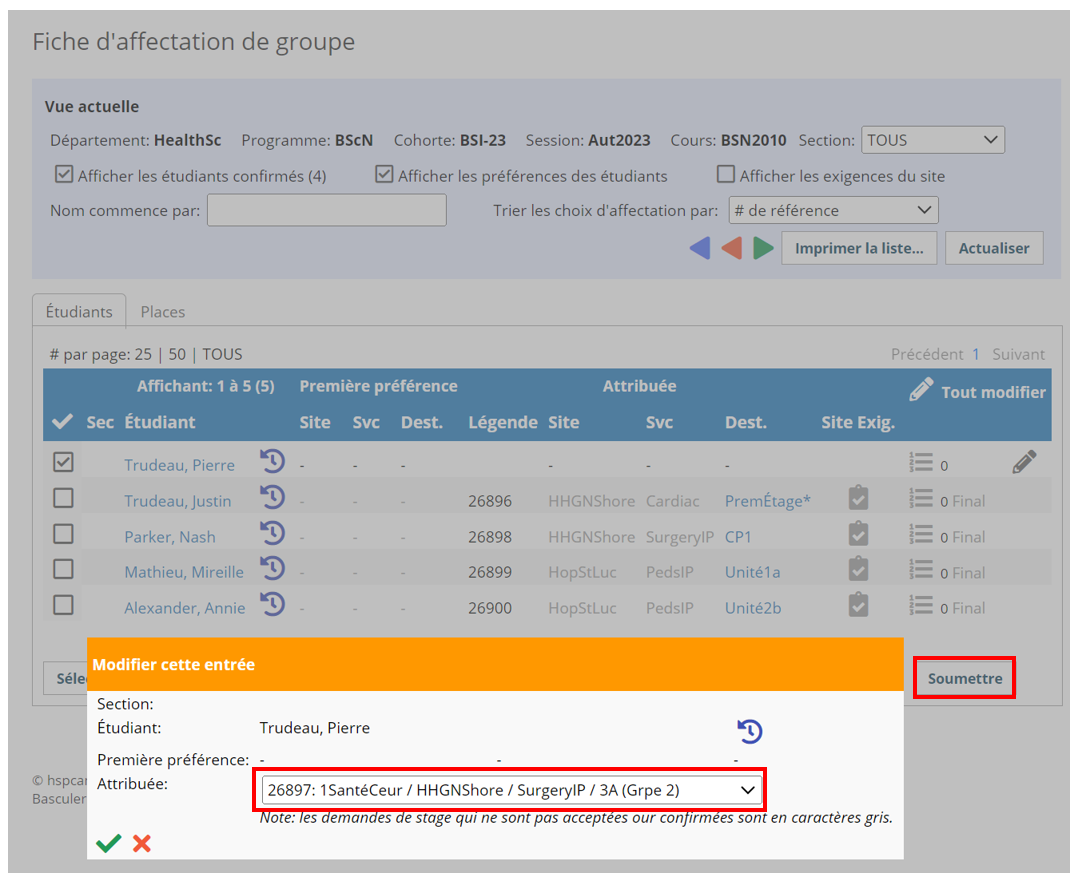Click clipboard check icon for Mathieu, Mireille
The image size is (1070, 874).
(858, 569)
